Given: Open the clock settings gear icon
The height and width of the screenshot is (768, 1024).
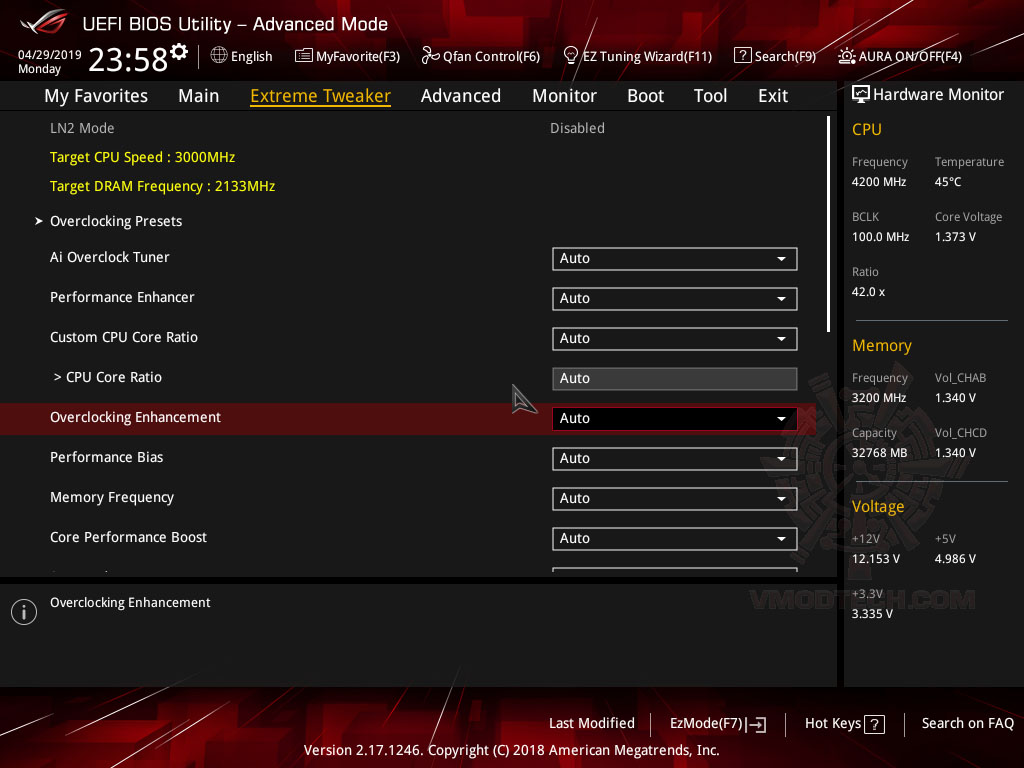Looking at the screenshot, I should click(x=179, y=51).
